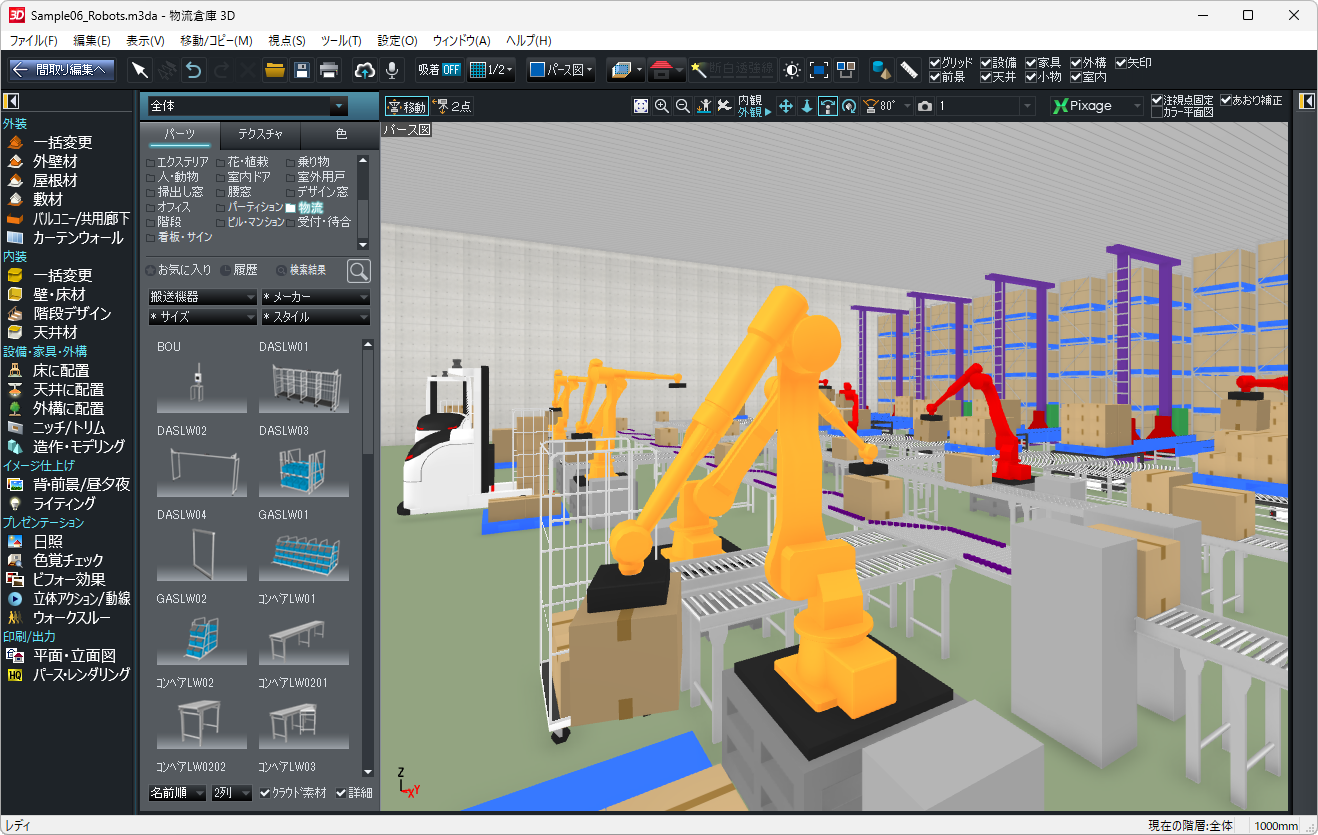Click the undo arrow icon
Screen dimensions: 1318x835
tap(194, 70)
